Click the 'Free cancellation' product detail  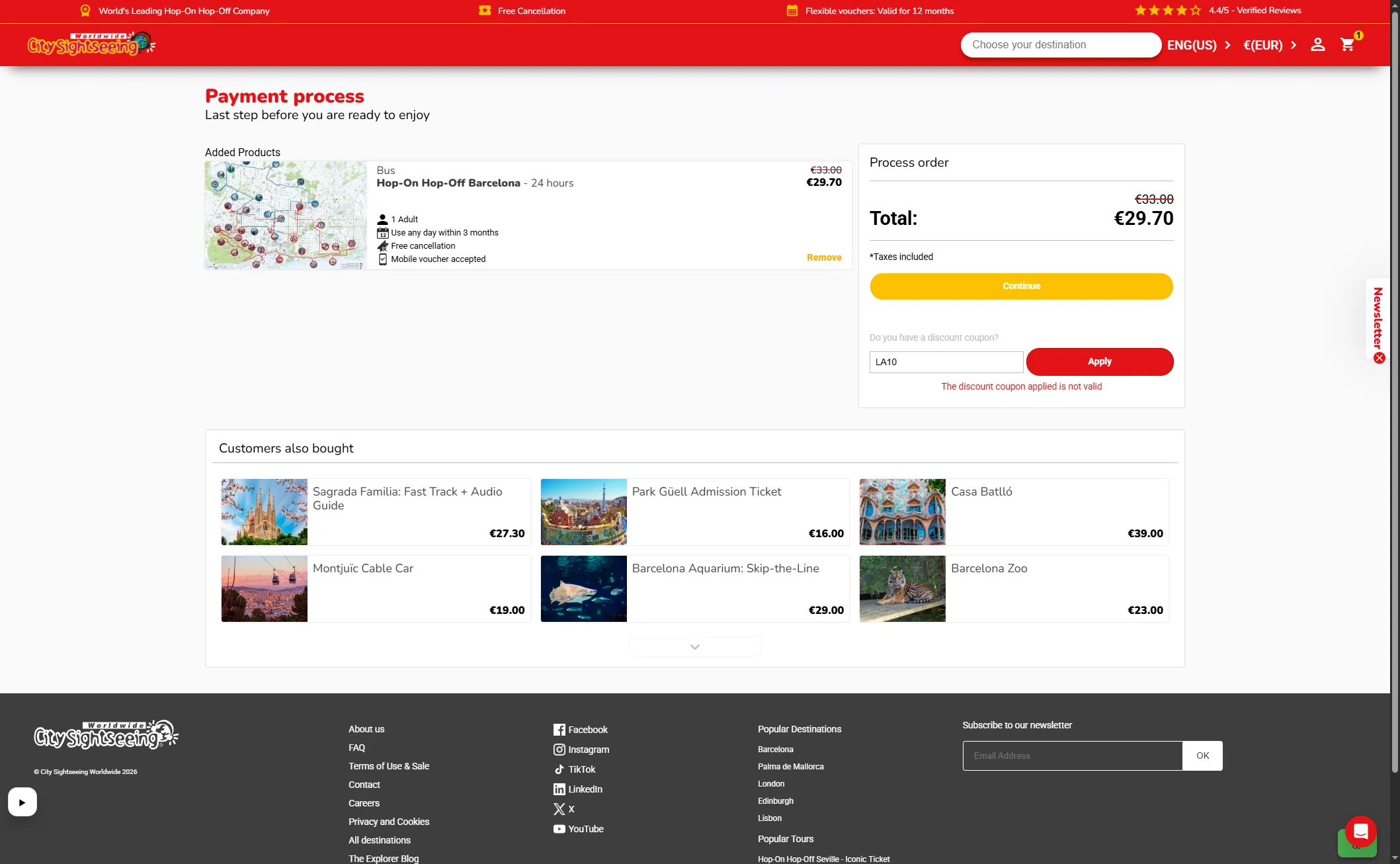(423, 246)
